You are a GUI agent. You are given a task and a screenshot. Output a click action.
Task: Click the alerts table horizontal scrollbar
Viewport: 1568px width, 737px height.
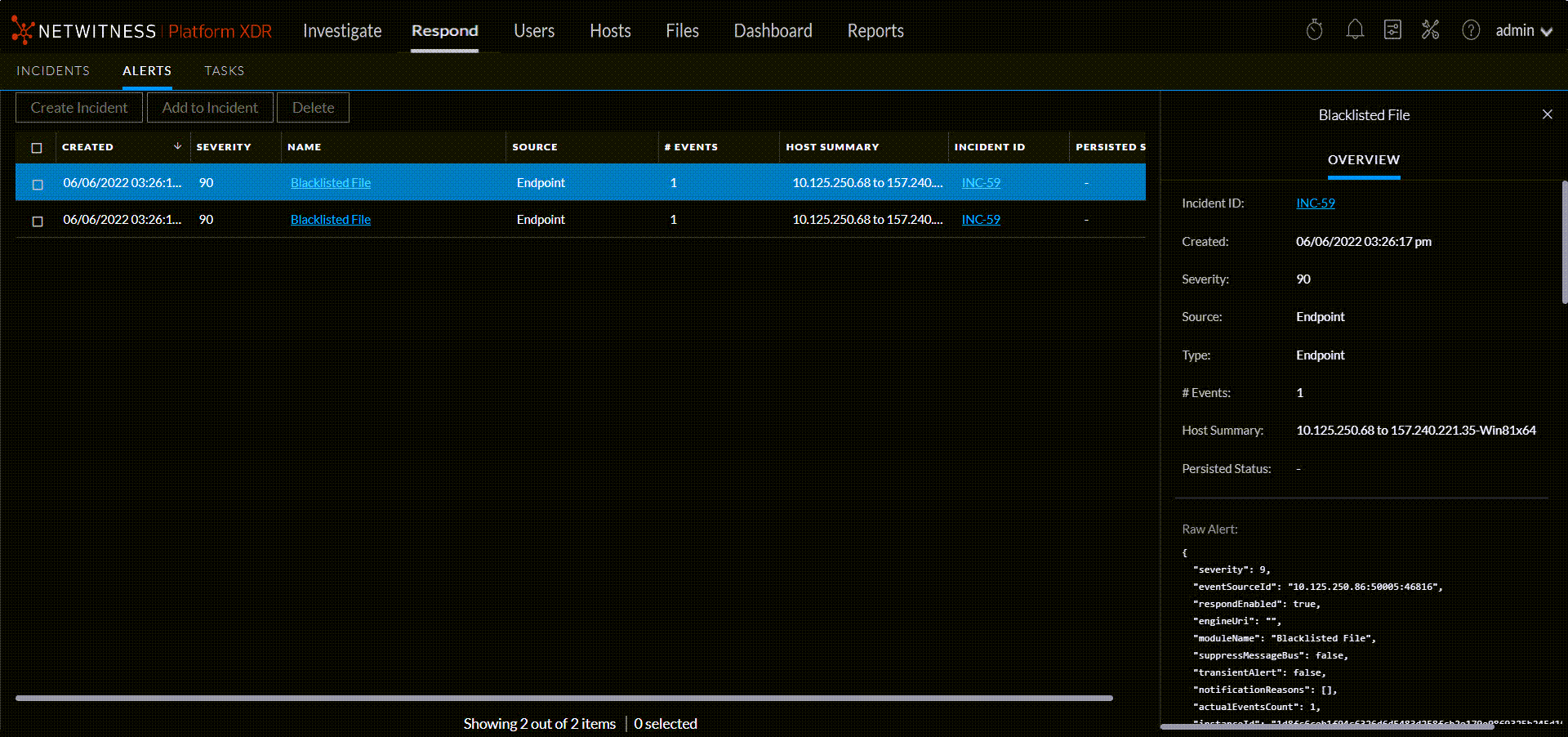click(563, 698)
